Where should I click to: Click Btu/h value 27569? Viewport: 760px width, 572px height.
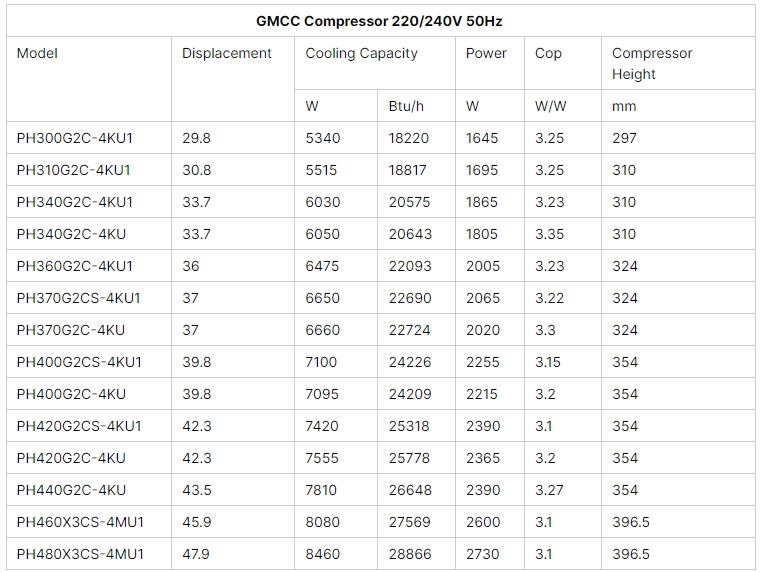(410, 522)
